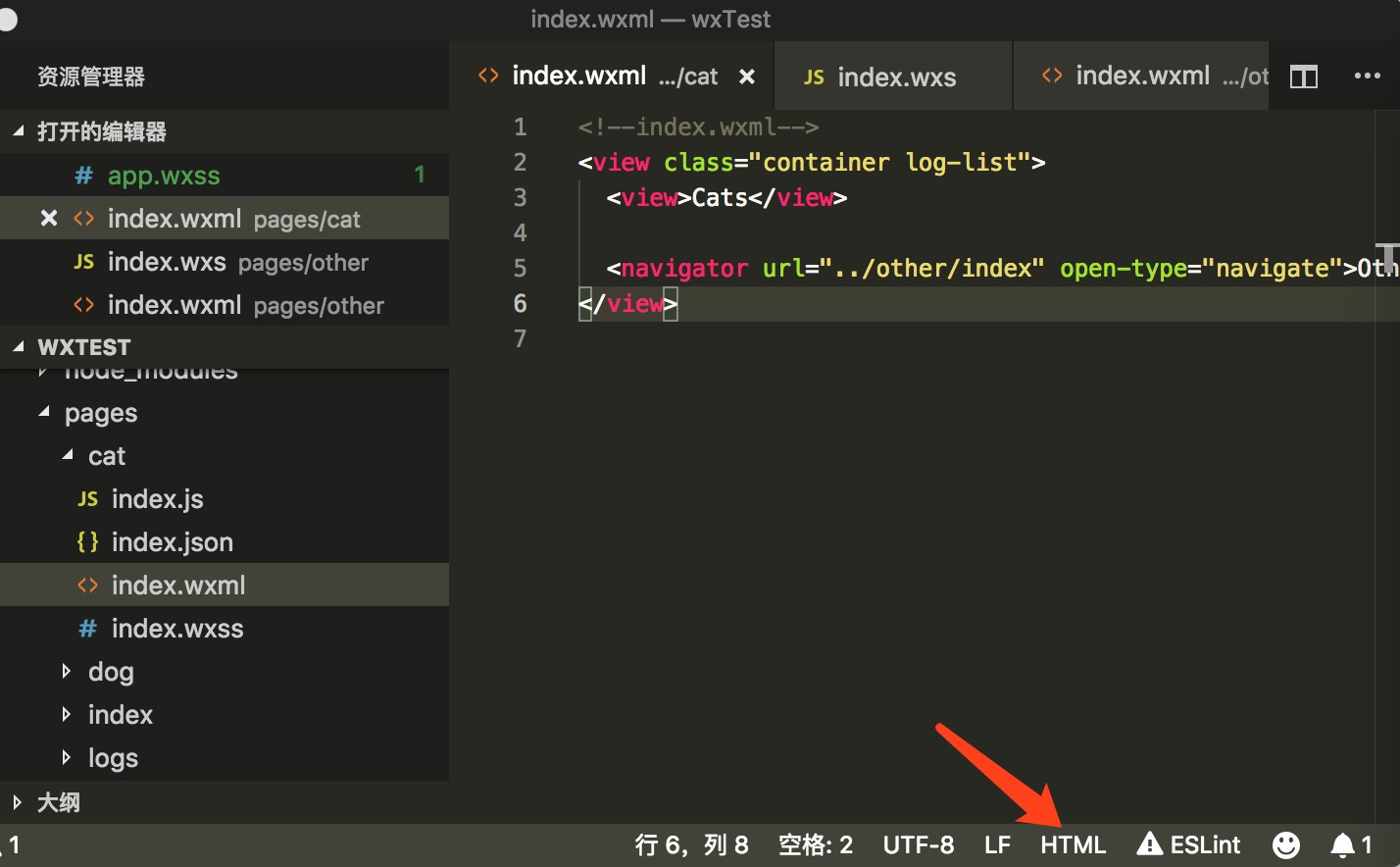Screen dimensions: 1400x867
Task: Select the UTF-8 encoding indicator
Action: [918, 843]
